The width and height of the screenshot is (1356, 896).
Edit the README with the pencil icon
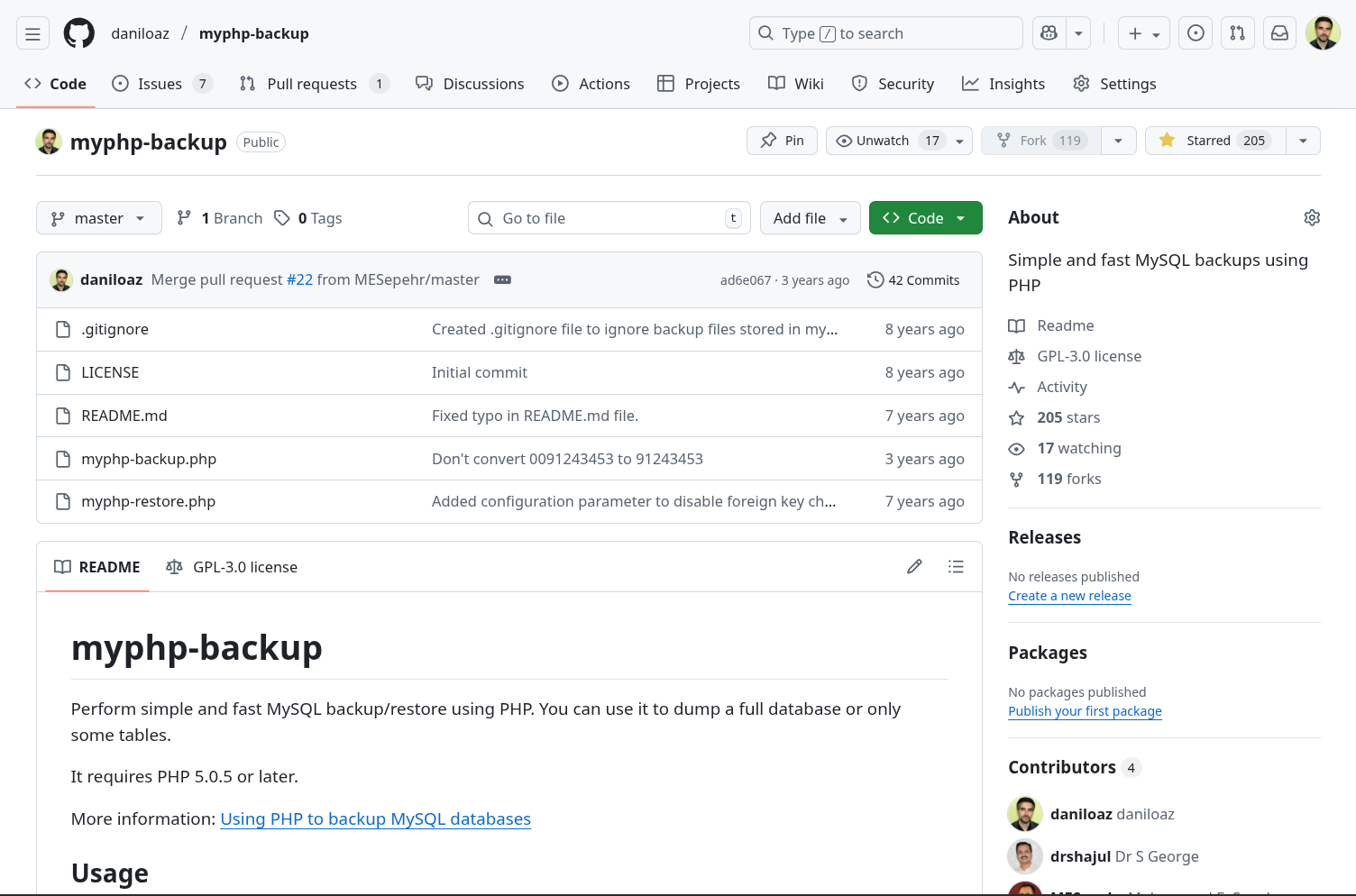pos(914,566)
